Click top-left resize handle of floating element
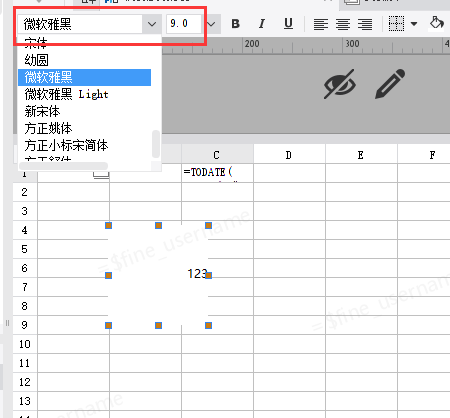 coord(108,226)
